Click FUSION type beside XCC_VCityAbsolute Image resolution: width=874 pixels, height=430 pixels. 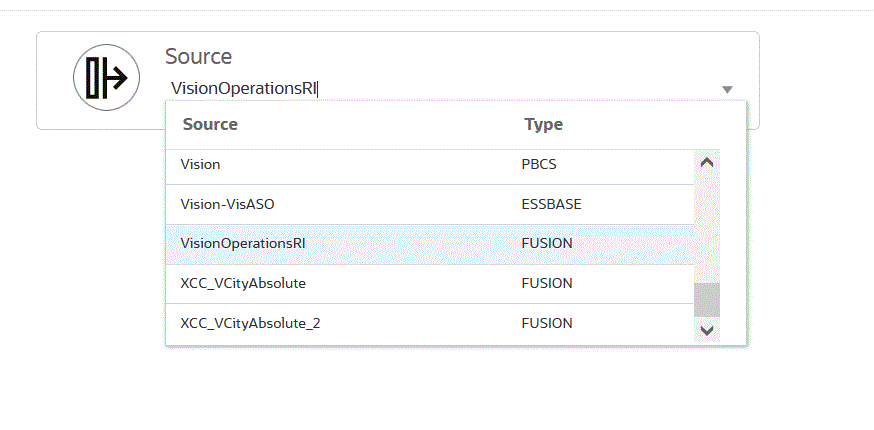[x=547, y=284]
